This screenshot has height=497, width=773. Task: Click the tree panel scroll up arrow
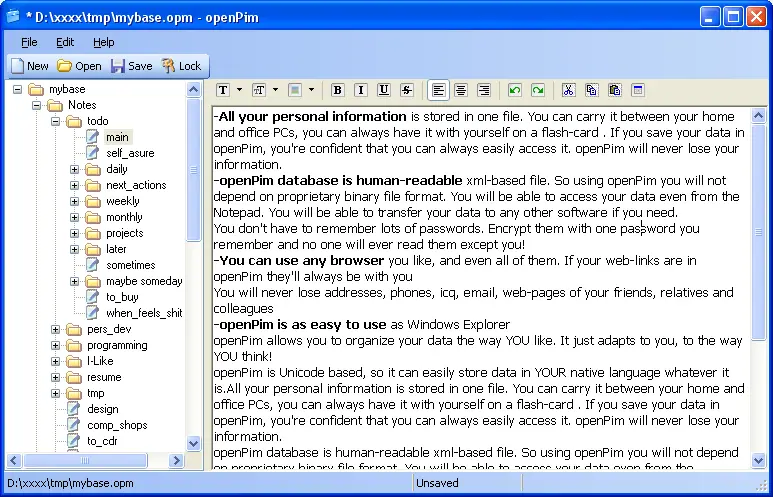click(194, 90)
